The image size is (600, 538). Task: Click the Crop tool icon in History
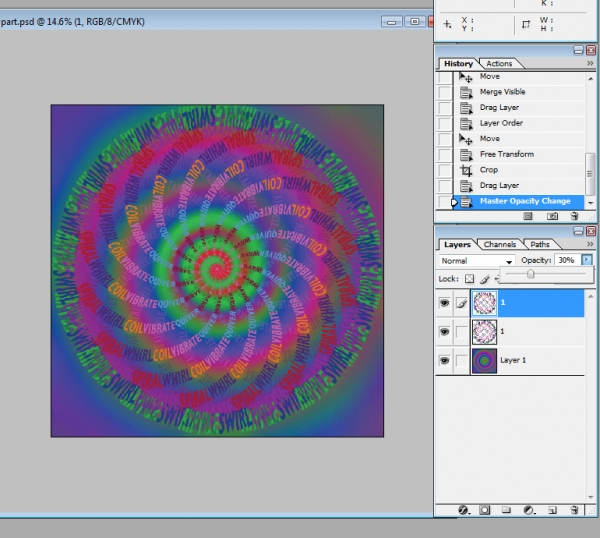click(x=466, y=170)
